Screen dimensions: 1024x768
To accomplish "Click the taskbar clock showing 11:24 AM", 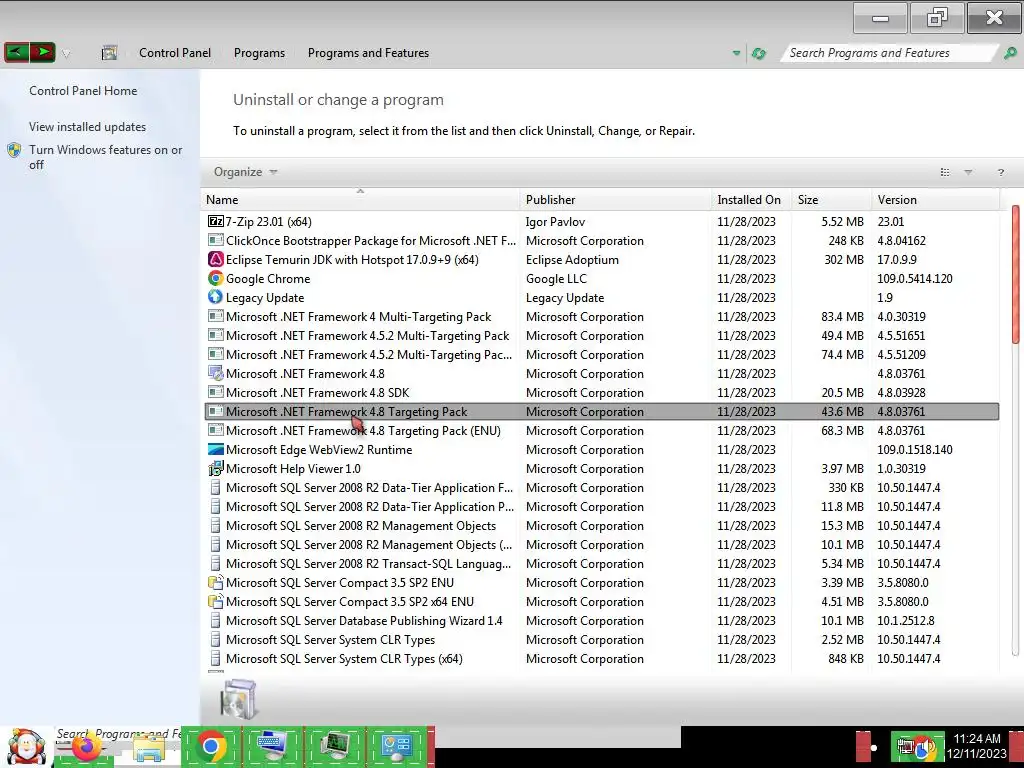I will pos(977,746).
